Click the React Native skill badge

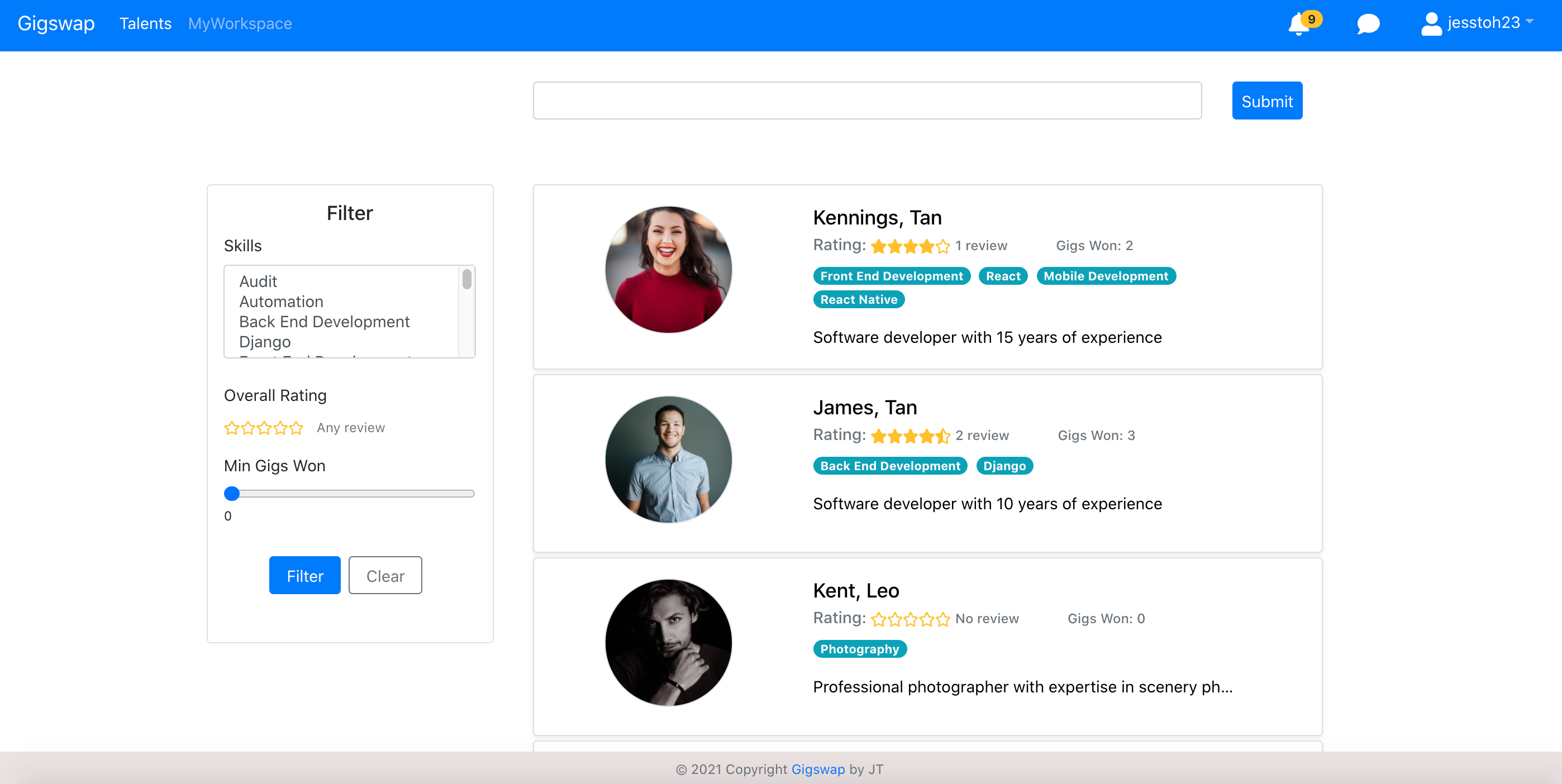click(x=858, y=300)
